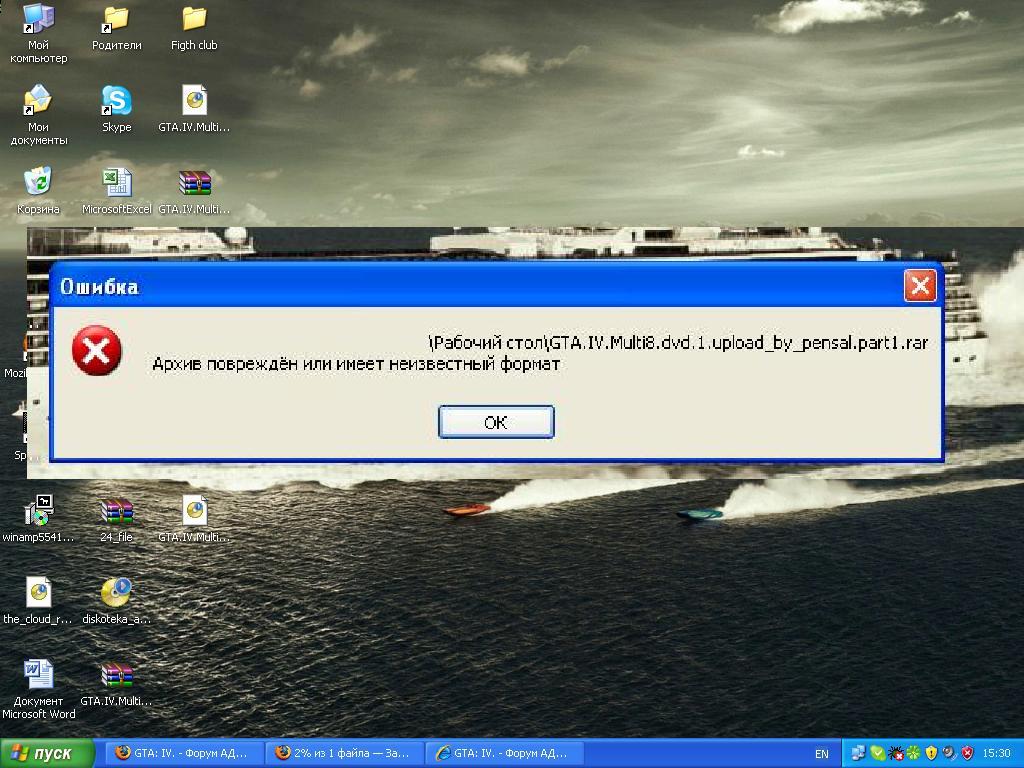Click the 15:30 clock in system tray
1024x768 pixels.
pos(996,753)
